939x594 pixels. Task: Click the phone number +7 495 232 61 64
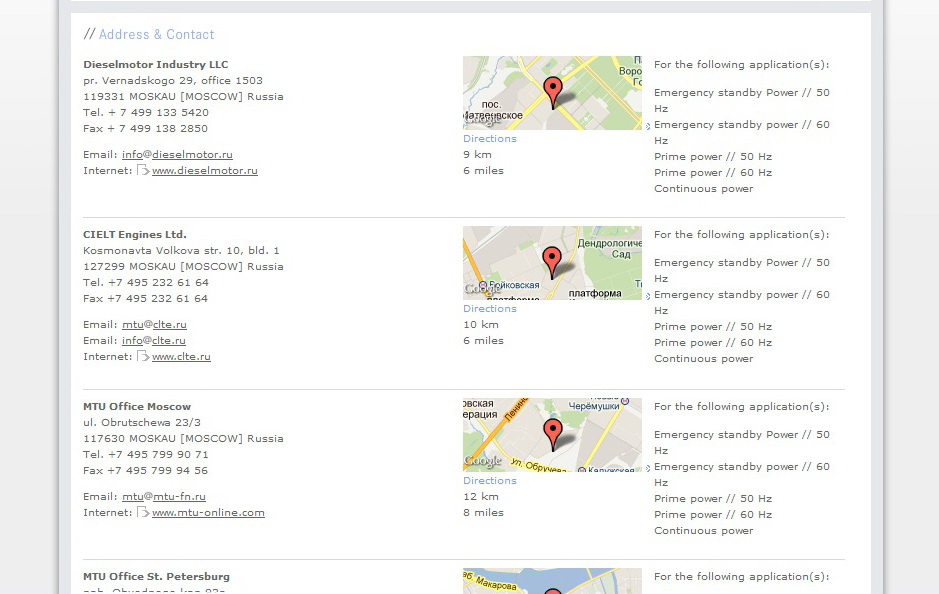pos(159,282)
